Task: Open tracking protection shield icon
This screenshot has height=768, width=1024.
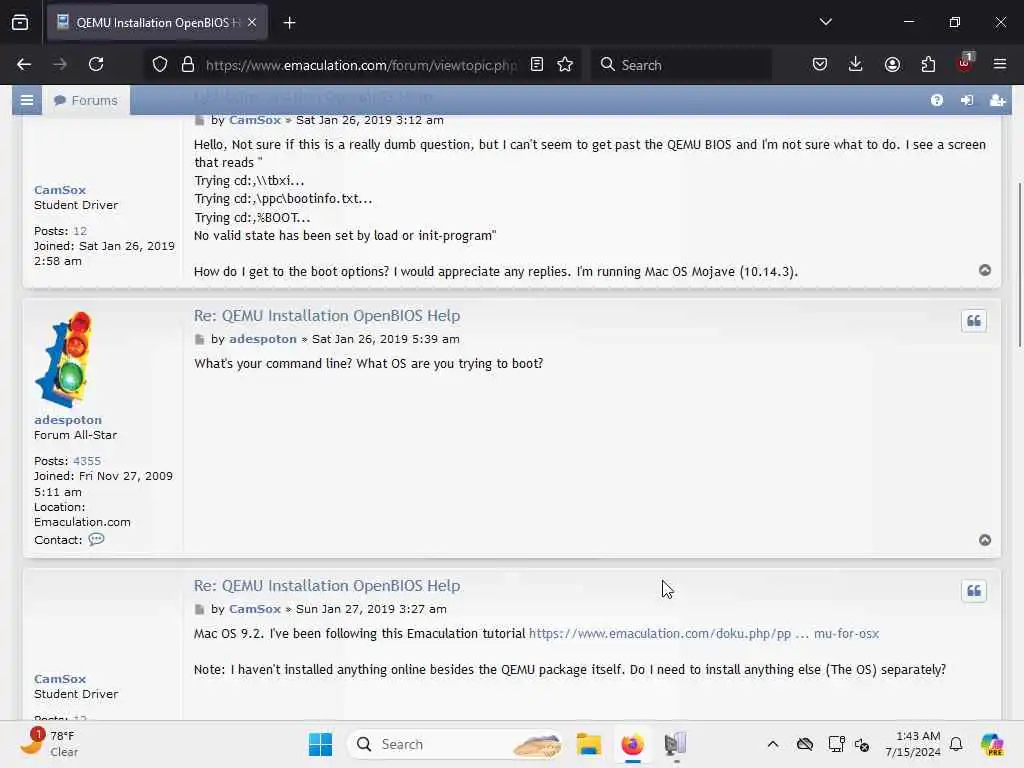Action: [160, 64]
